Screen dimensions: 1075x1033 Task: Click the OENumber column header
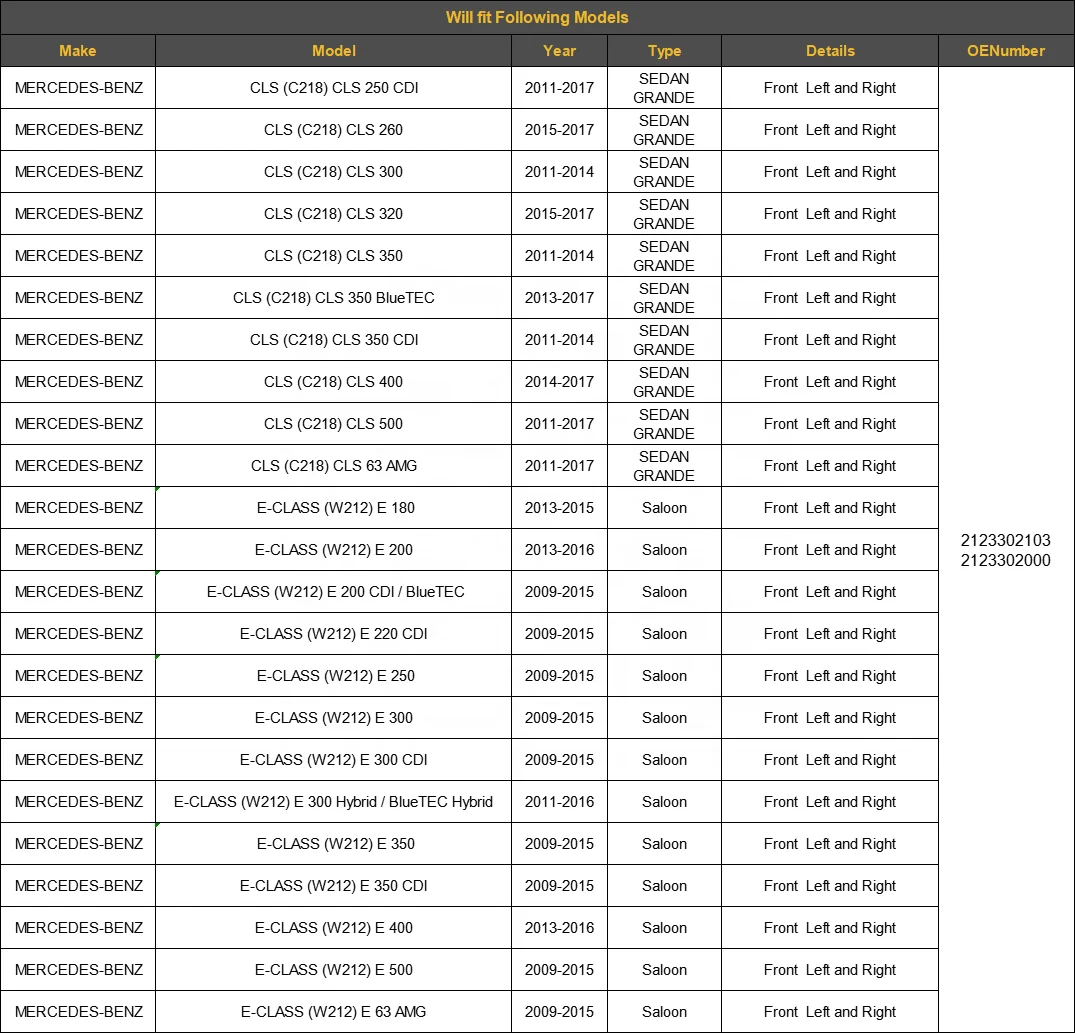[x=1005, y=51]
